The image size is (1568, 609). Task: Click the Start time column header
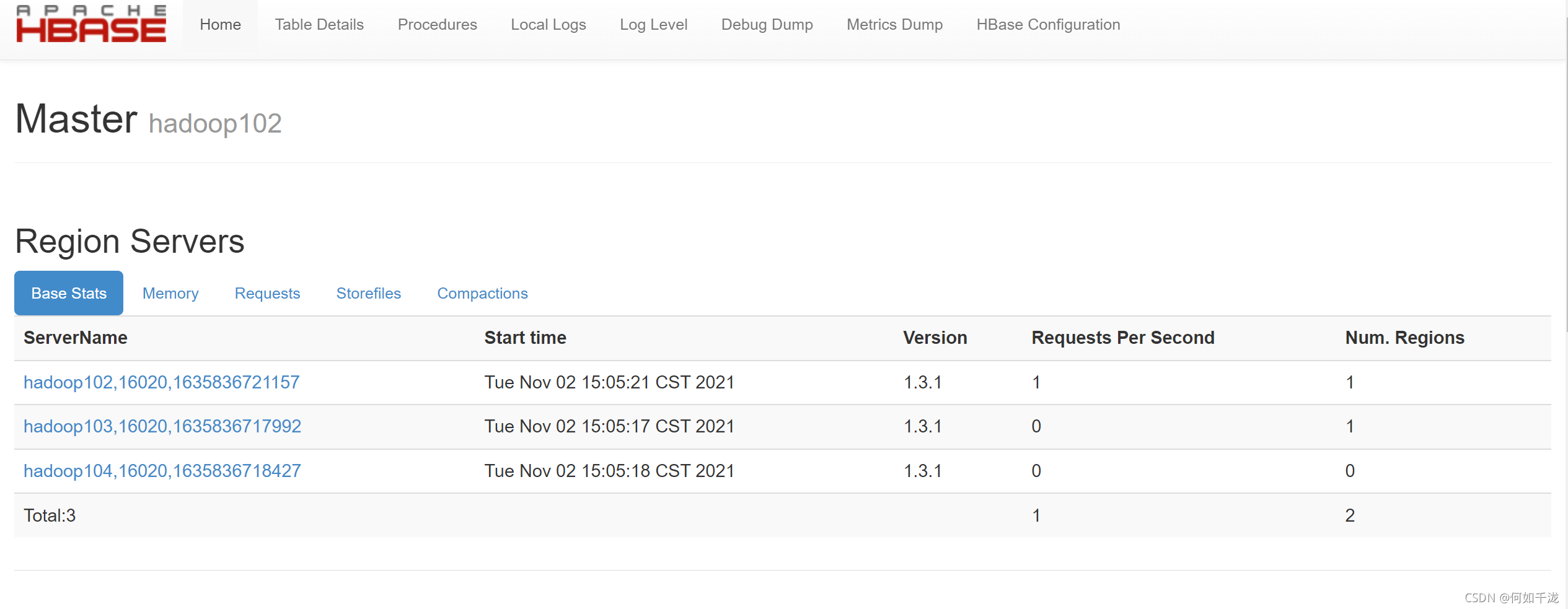[x=525, y=338]
